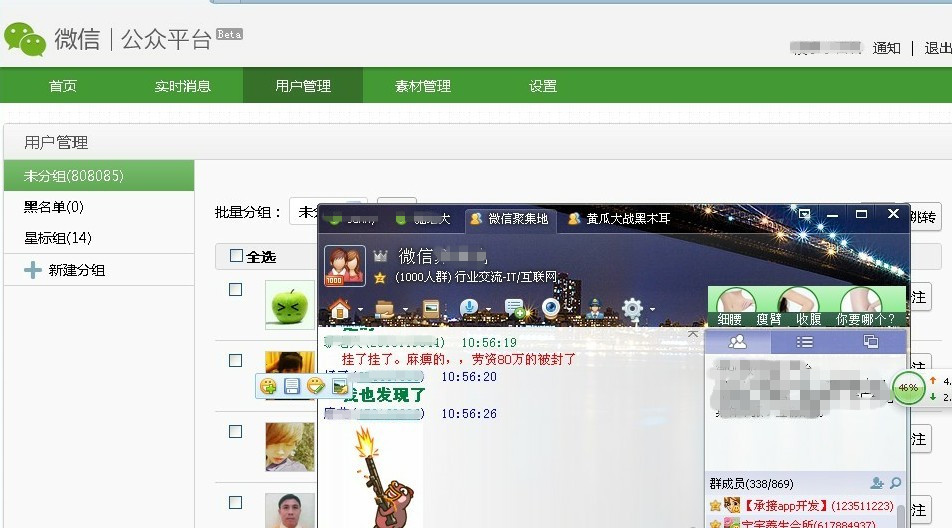This screenshot has width=952, height=528.
Task: Check the box beside the green apple avatar
Action: click(x=236, y=290)
